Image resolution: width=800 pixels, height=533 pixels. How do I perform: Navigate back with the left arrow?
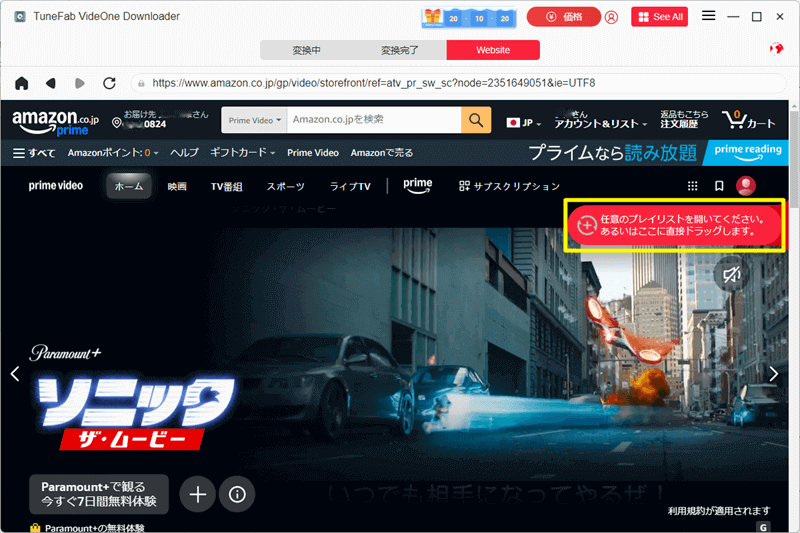[51, 83]
